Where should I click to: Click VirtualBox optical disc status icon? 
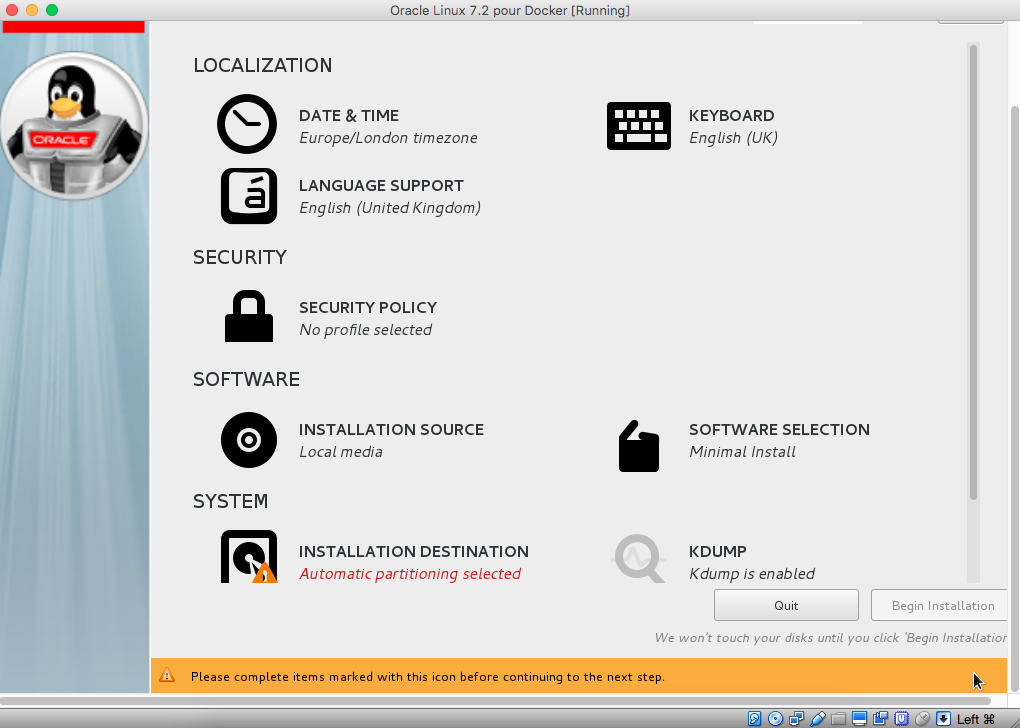(x=776, y=718)
